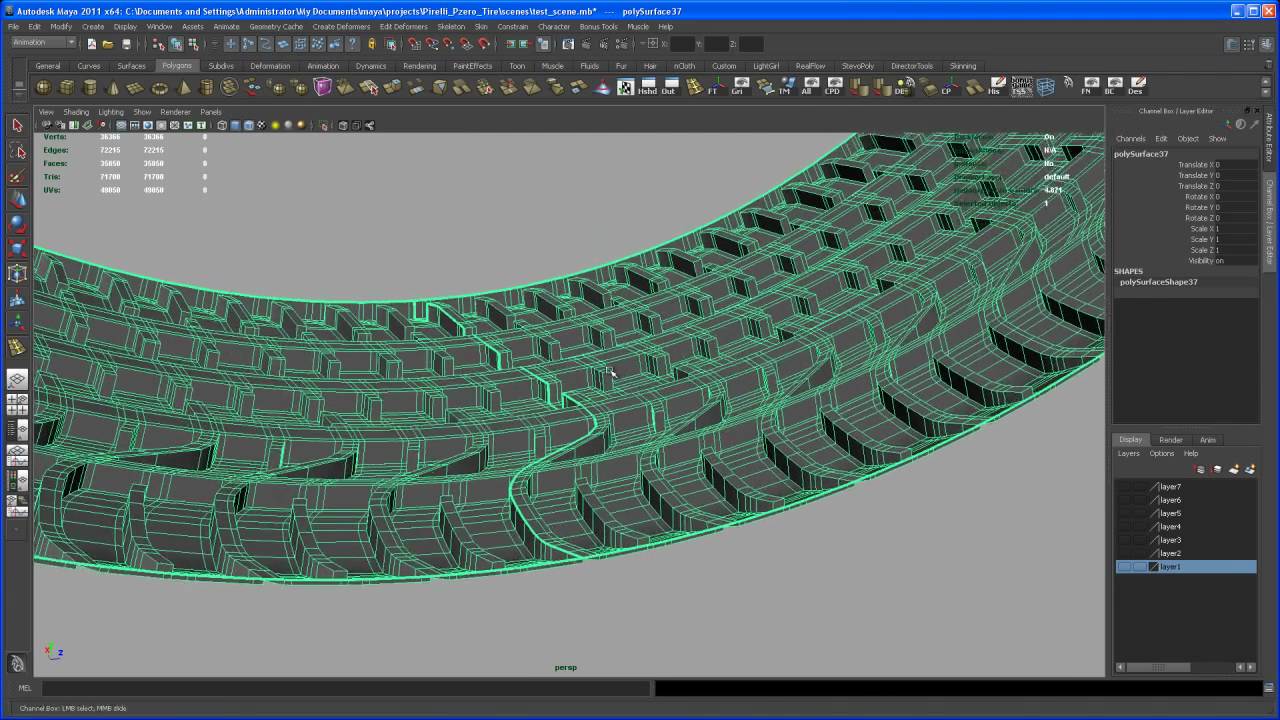Click the TM shelf icon
This screenshot has height=720, width=1280.
(785, 88)
